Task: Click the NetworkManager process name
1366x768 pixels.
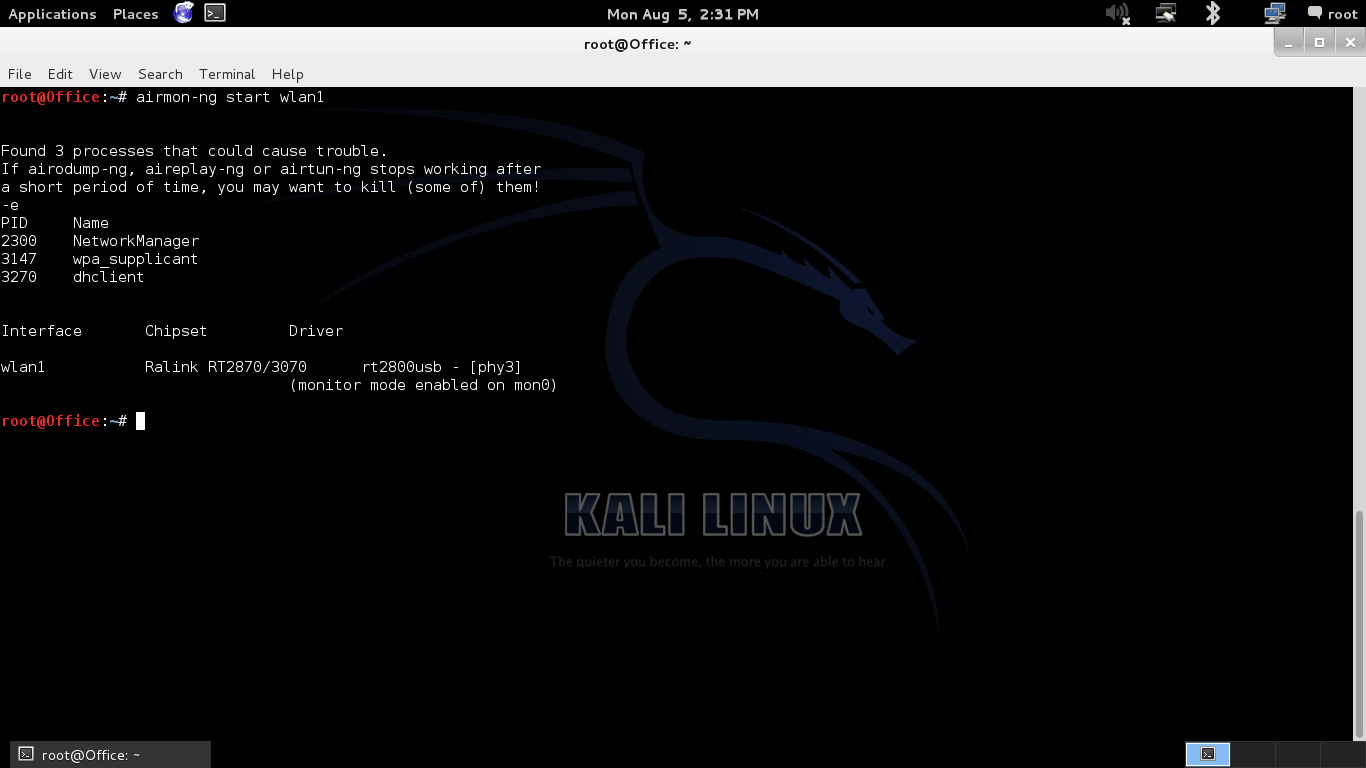Action: click(136, 241)
